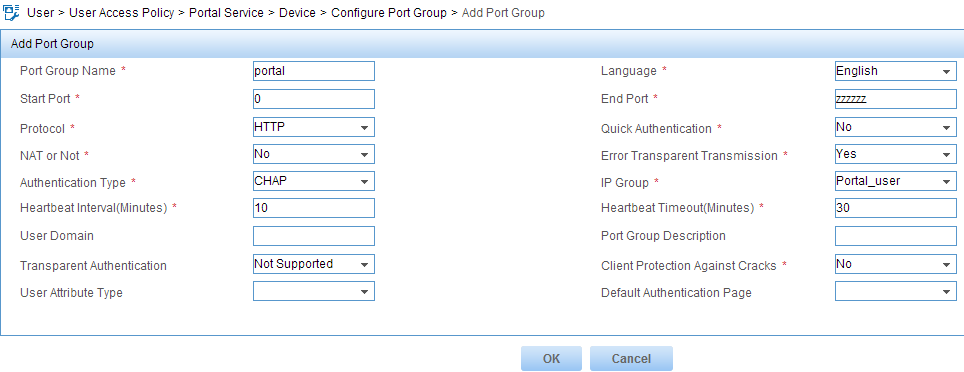Click the OK button
Screen dimensions: 964x372
[x=551, y=358]
